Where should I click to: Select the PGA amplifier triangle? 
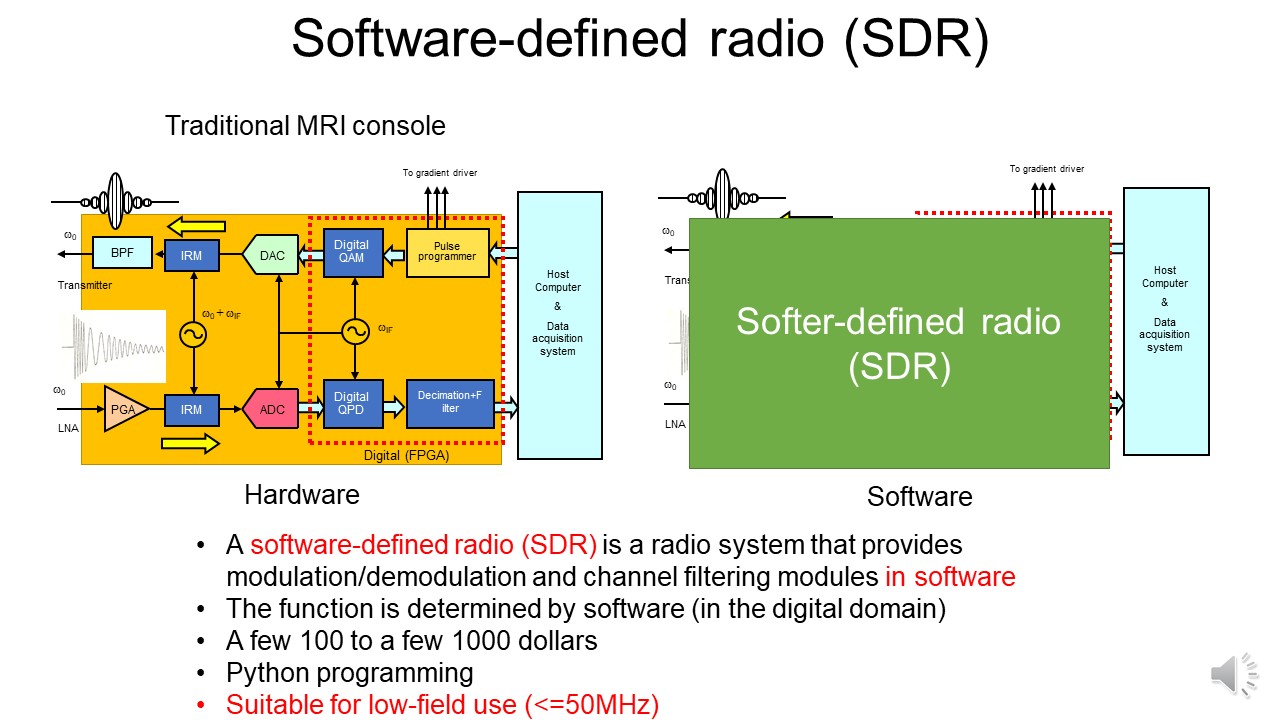(126, 409)
